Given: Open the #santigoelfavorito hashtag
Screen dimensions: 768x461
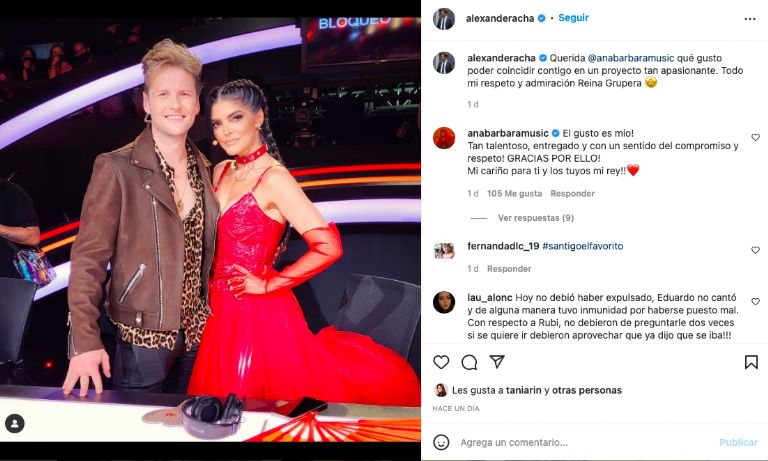Looking at the screenshot, I should click(x=582, y=246).
